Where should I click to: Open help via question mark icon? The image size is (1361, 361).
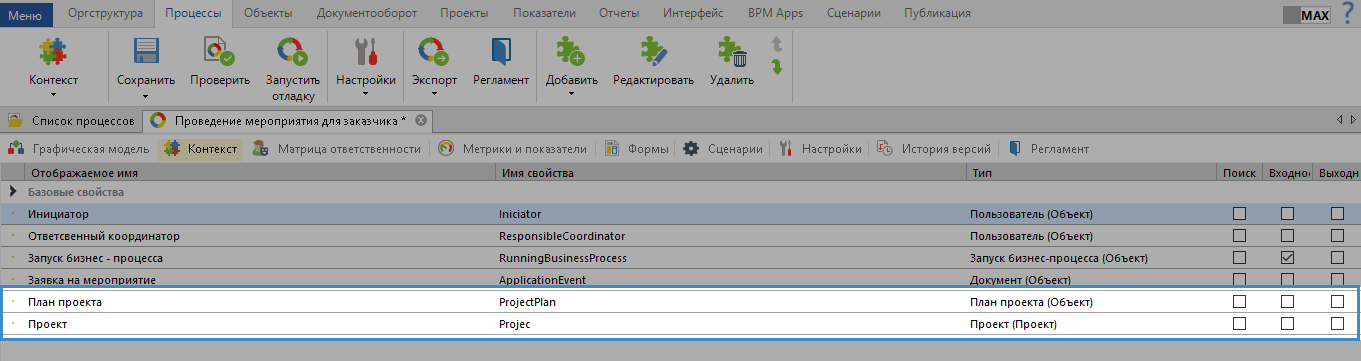pos(1348,14)
